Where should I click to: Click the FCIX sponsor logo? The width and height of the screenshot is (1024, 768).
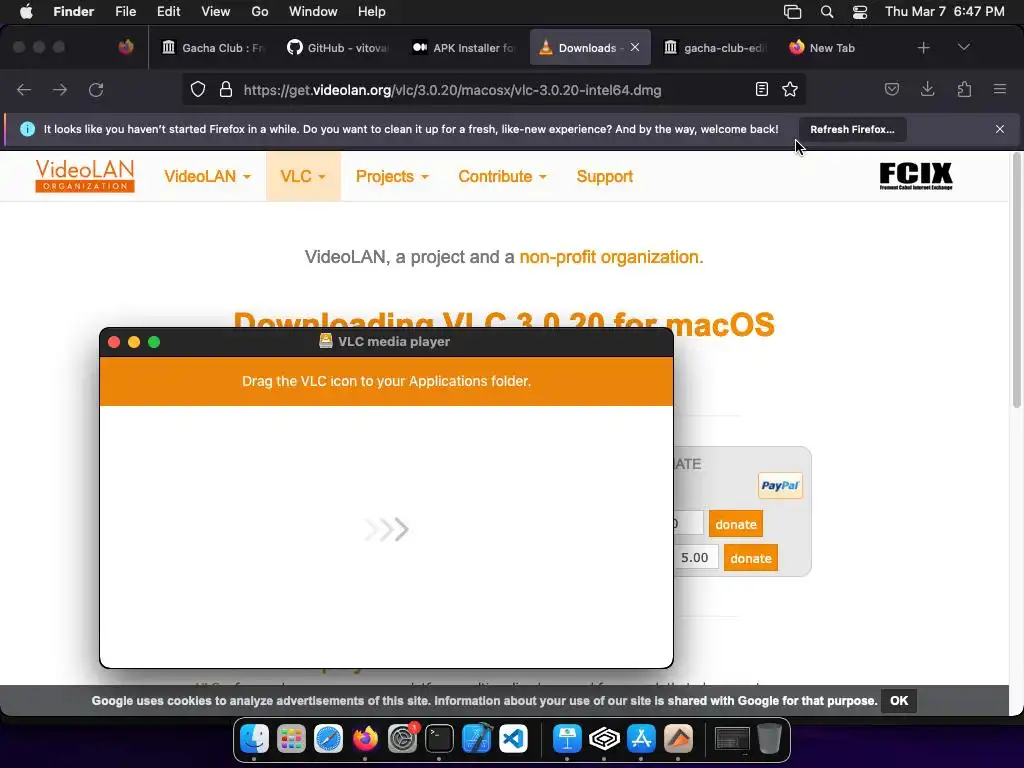(x=916, y=176)
